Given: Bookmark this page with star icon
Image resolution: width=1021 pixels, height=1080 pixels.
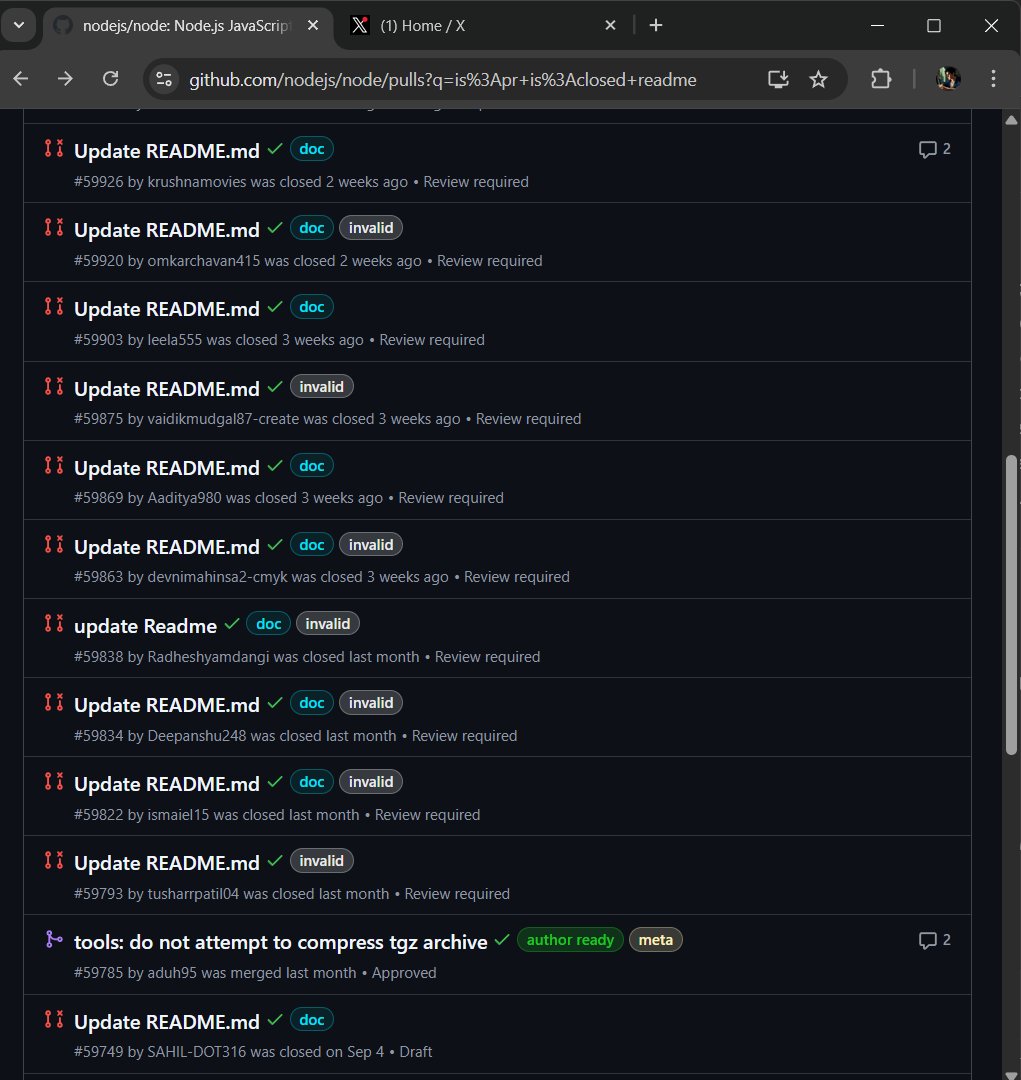Looking at the screenshot, I should click(x=818, y=79).
